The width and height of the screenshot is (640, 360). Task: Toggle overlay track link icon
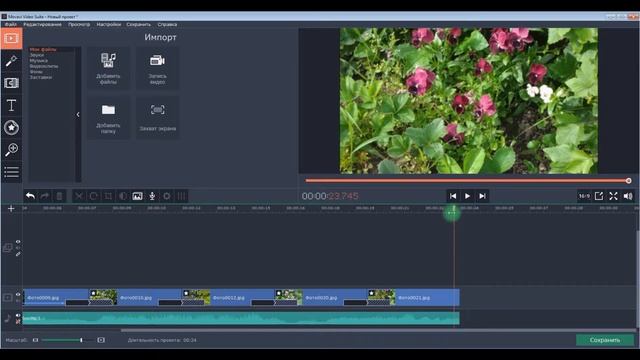point(18,254)
